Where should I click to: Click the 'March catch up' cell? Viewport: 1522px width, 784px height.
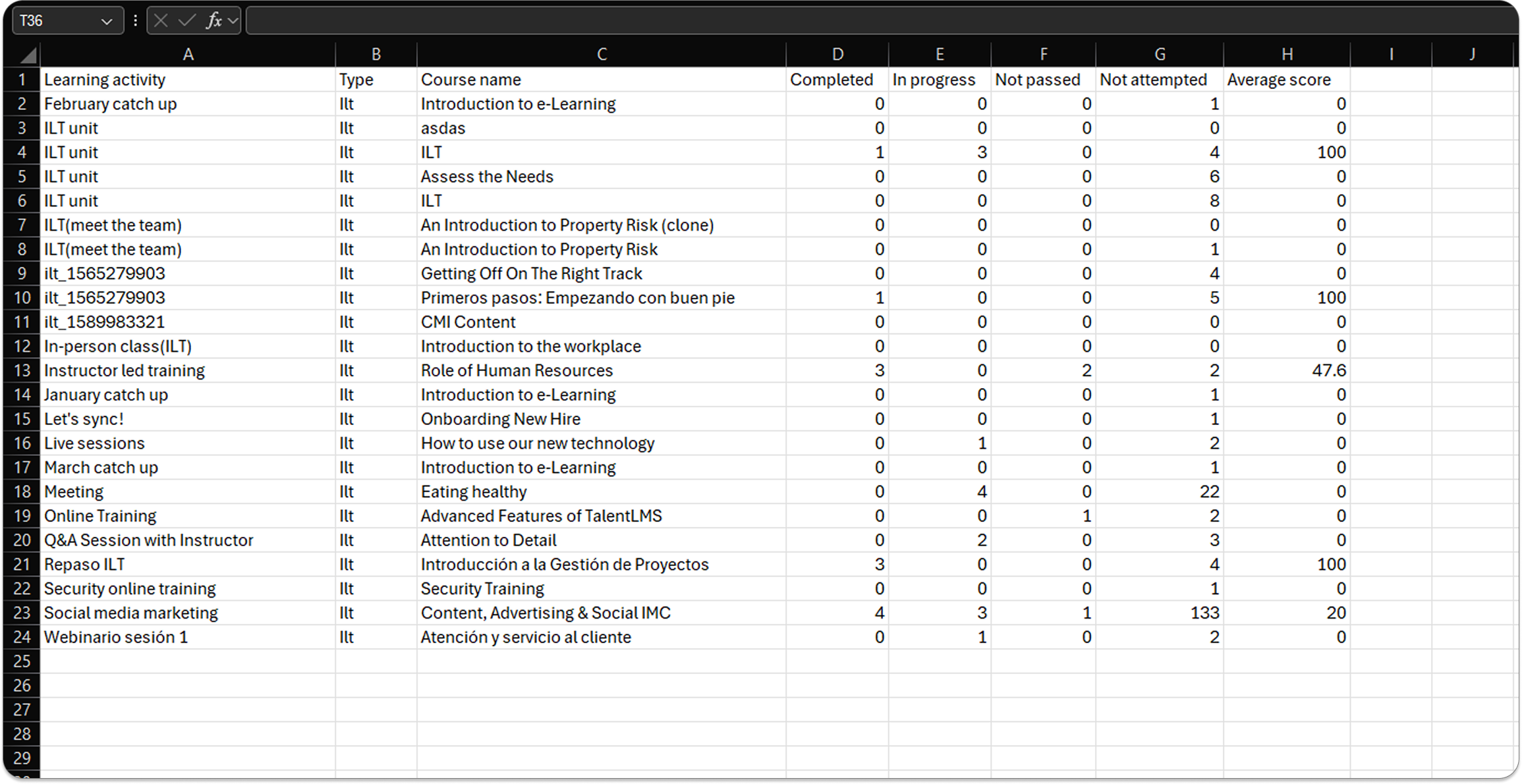[188, 468]
